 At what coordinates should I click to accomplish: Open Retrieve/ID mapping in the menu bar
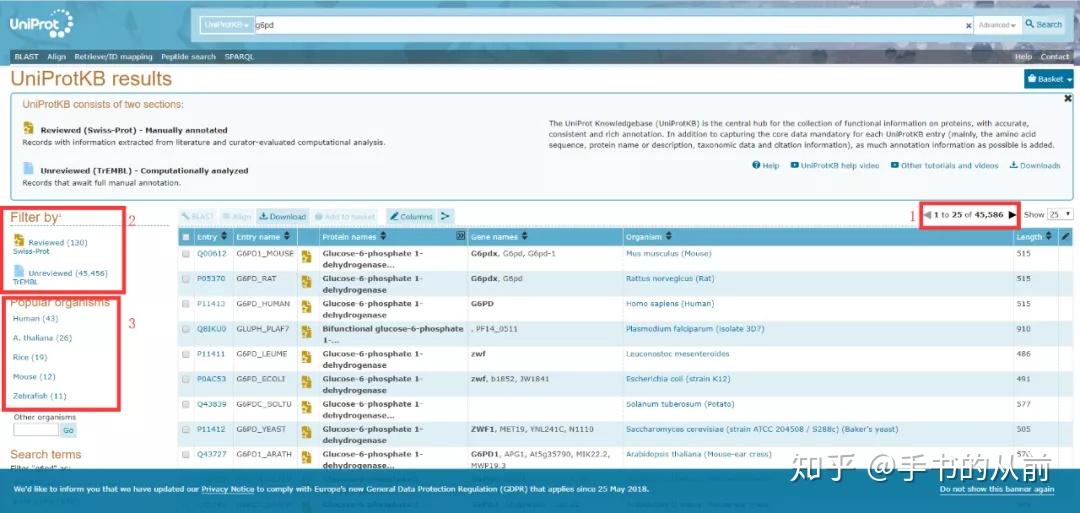[113, 57]
